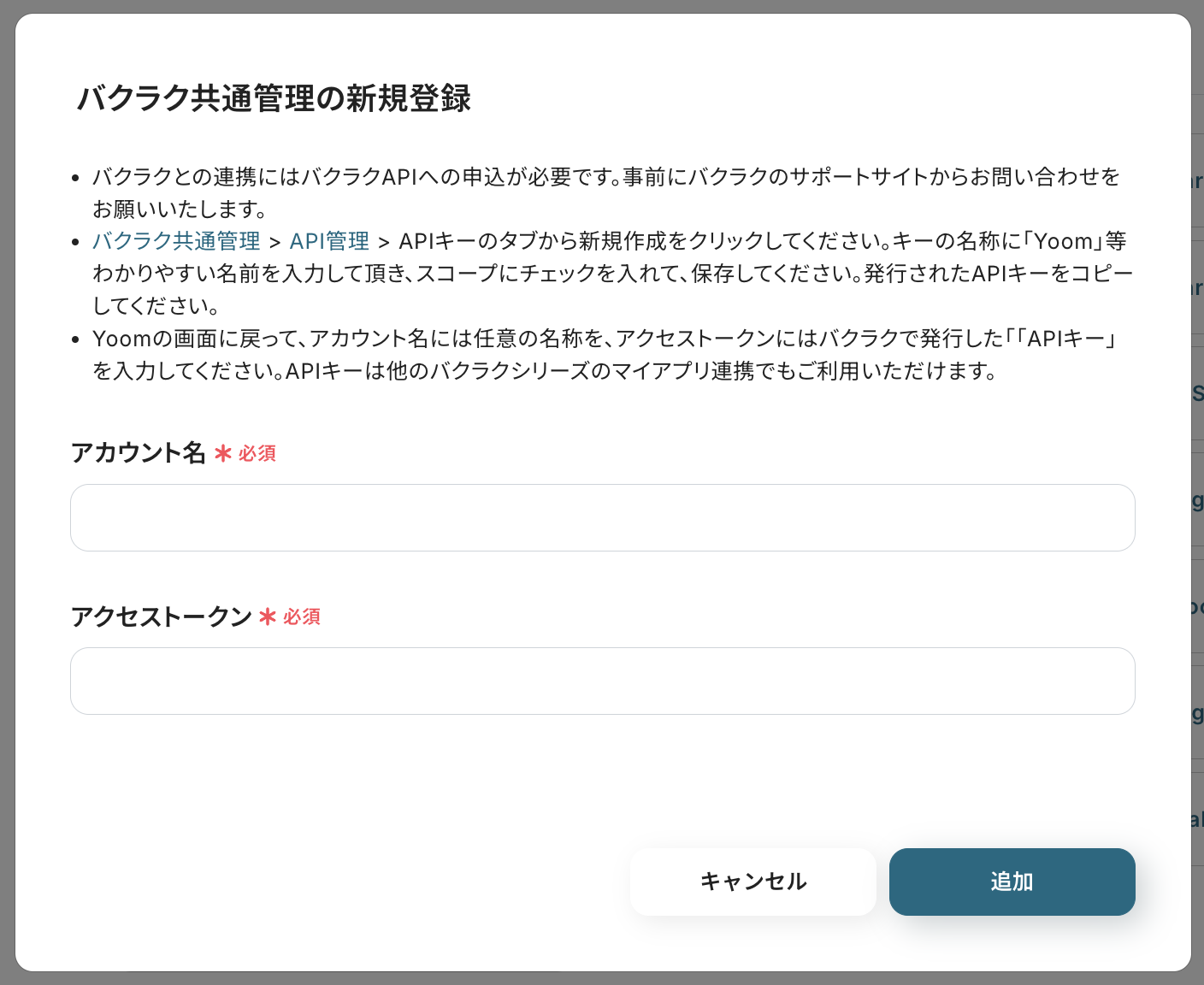The image size is (1204, 985).
Task: Click the instruction text starting バクラクとの連携には
Action: tap(606, 192)
